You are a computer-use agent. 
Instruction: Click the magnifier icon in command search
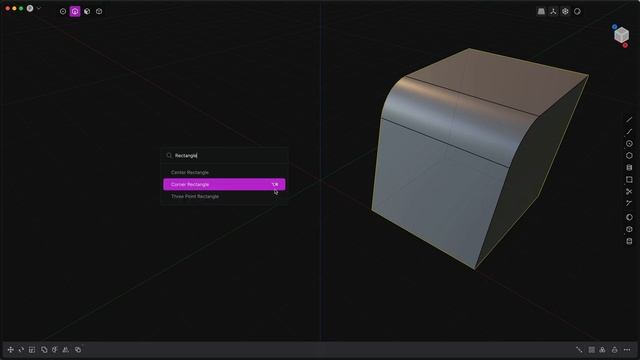169,156
